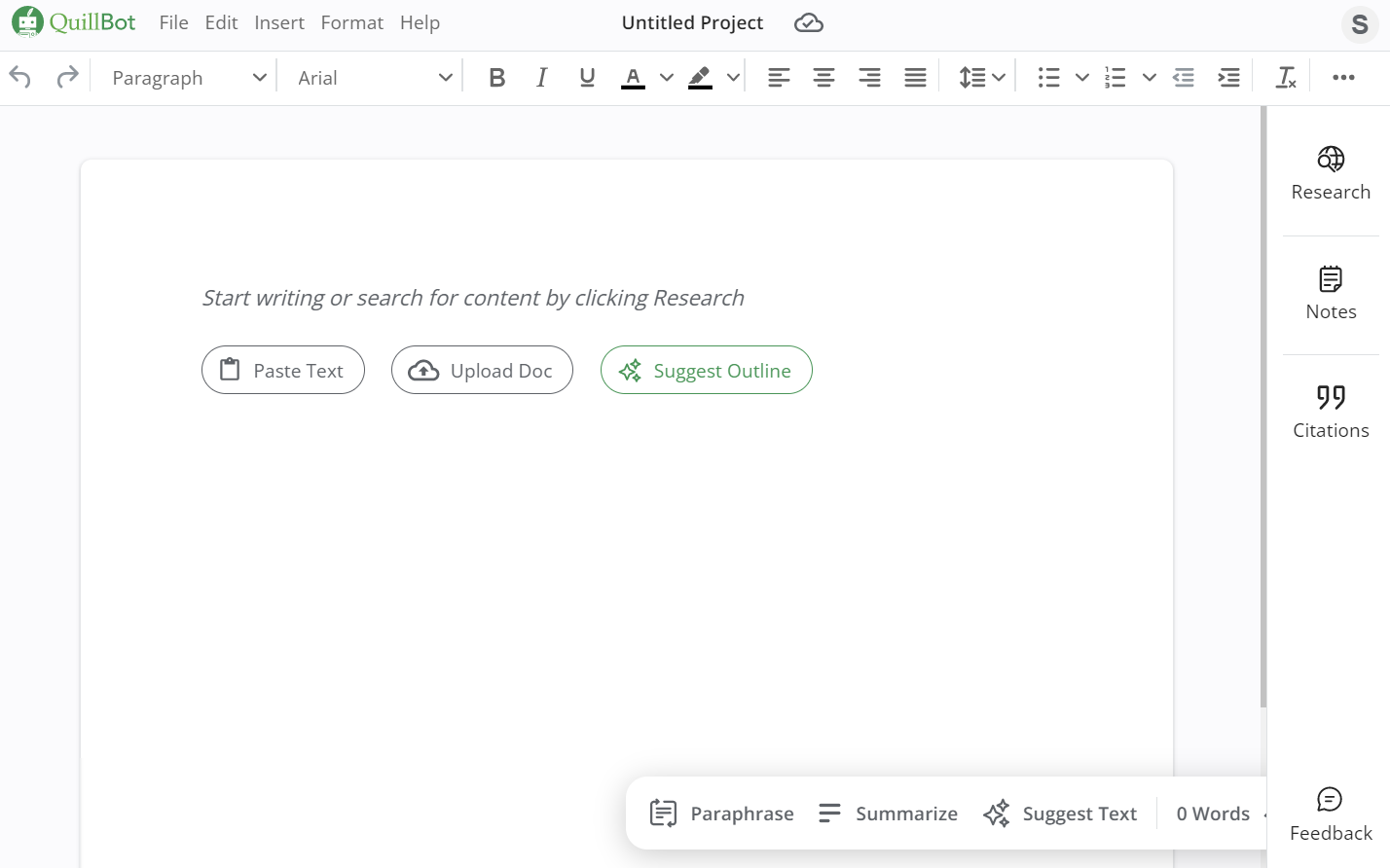Open the Research panel

click(1331, 174)
